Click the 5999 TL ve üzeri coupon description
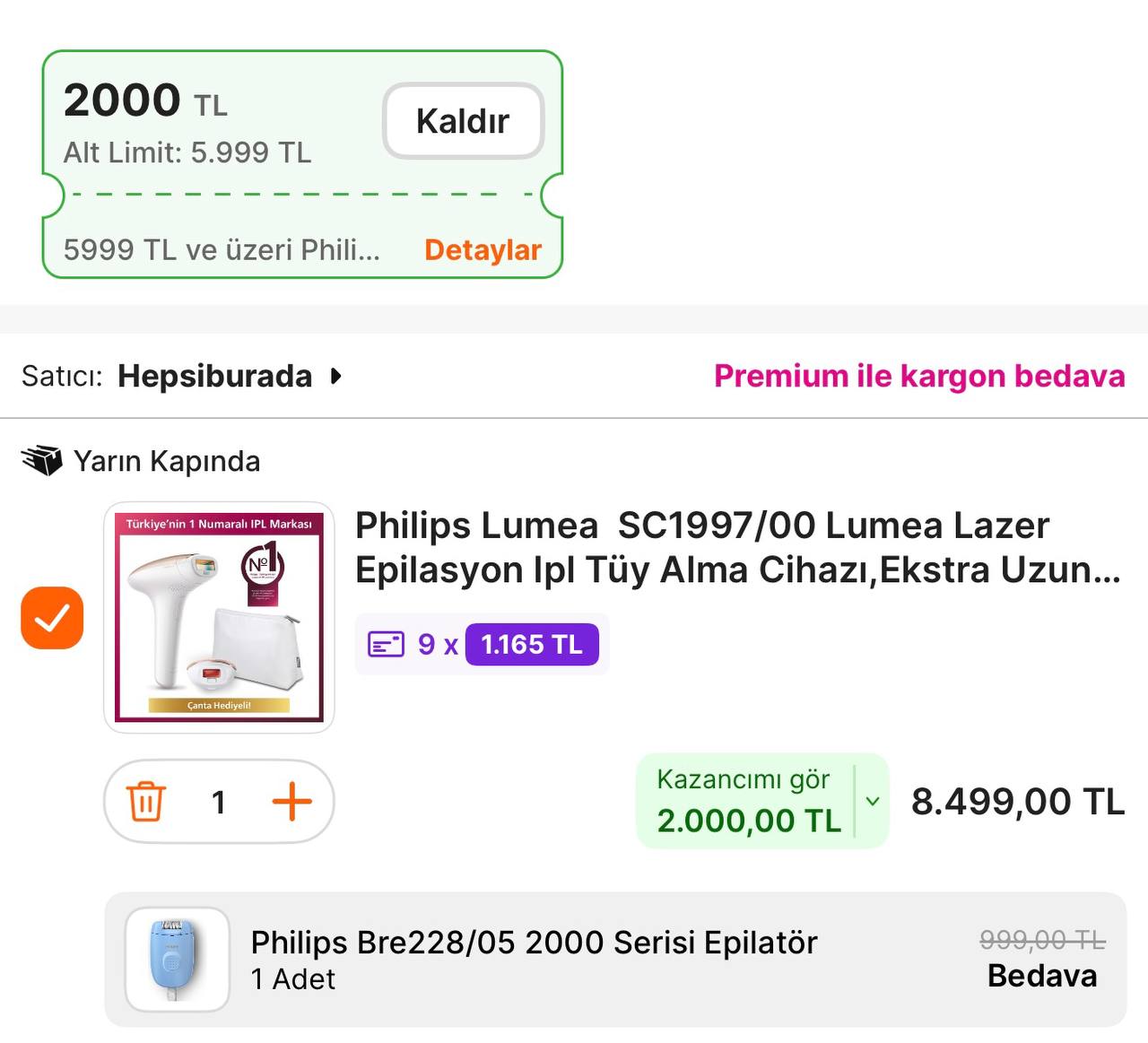 click(222, 250)
